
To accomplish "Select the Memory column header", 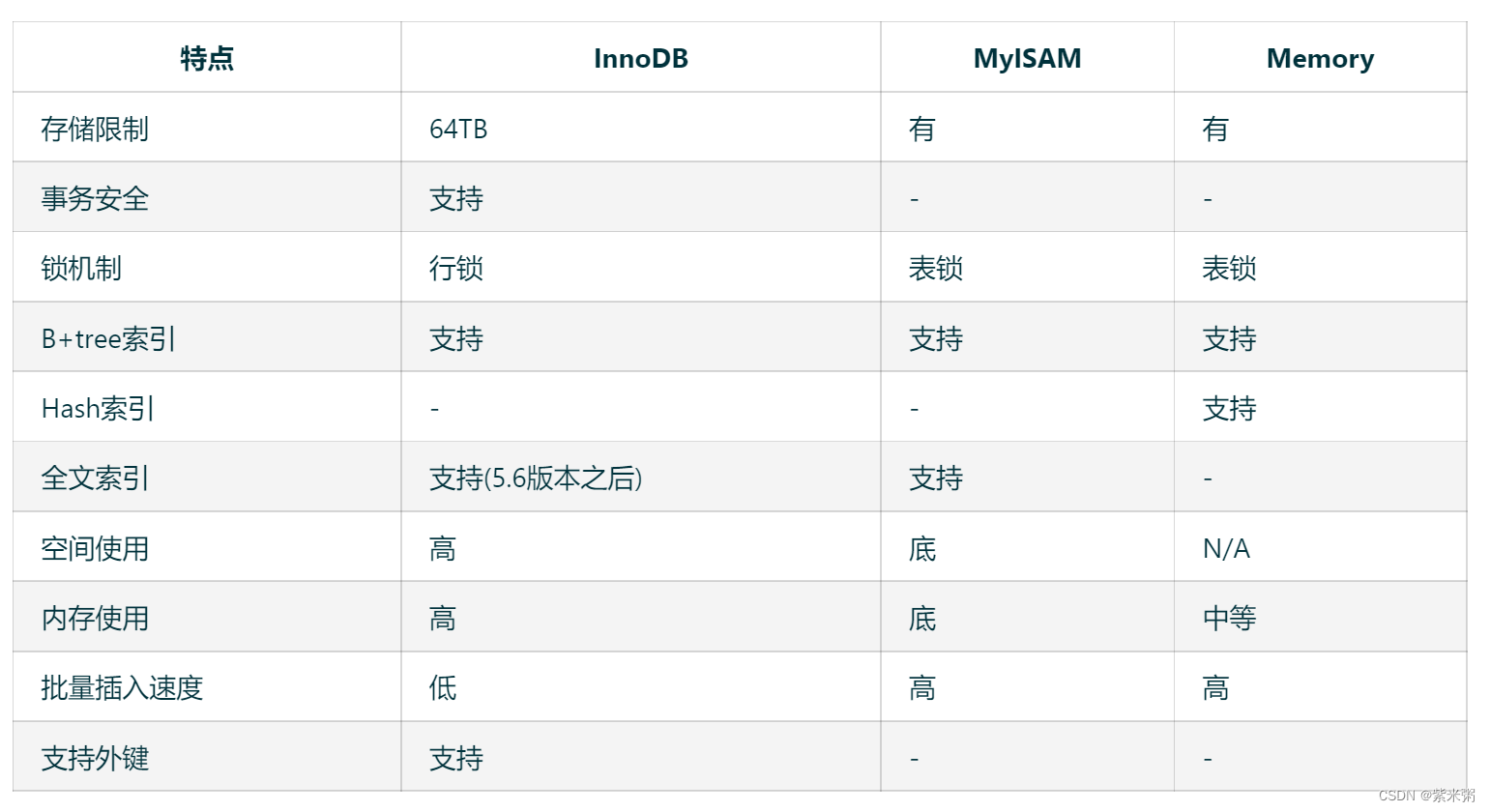I will 1320,58.
